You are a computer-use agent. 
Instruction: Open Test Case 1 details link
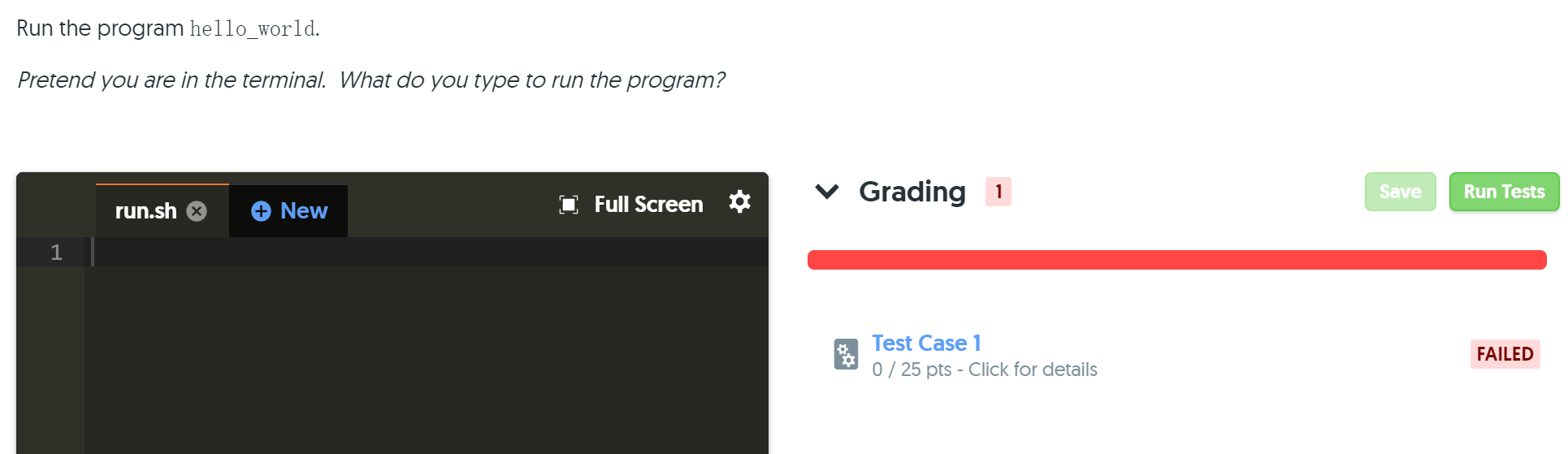pos(926,343)
